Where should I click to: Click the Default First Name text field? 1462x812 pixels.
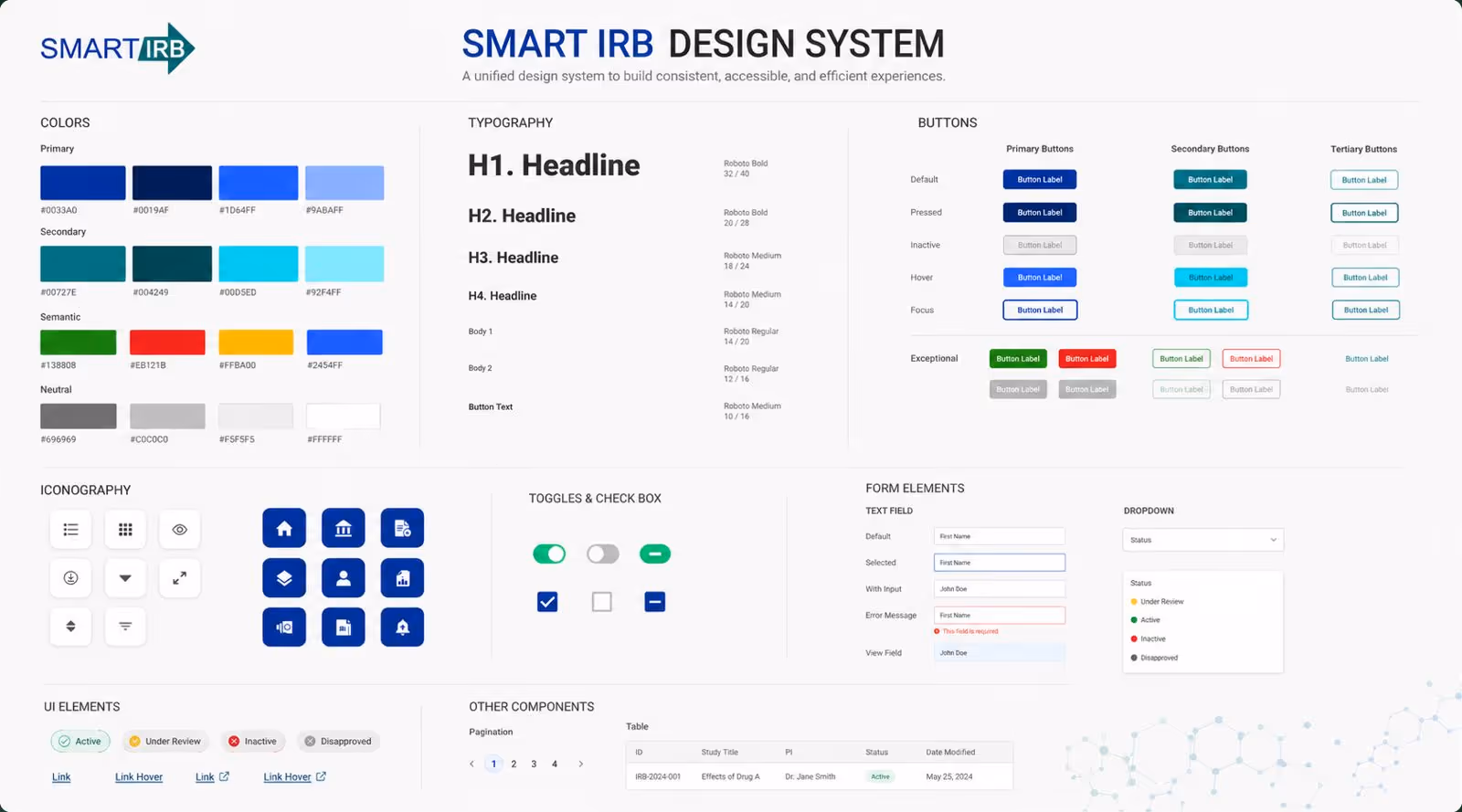tap(1000, 537)
